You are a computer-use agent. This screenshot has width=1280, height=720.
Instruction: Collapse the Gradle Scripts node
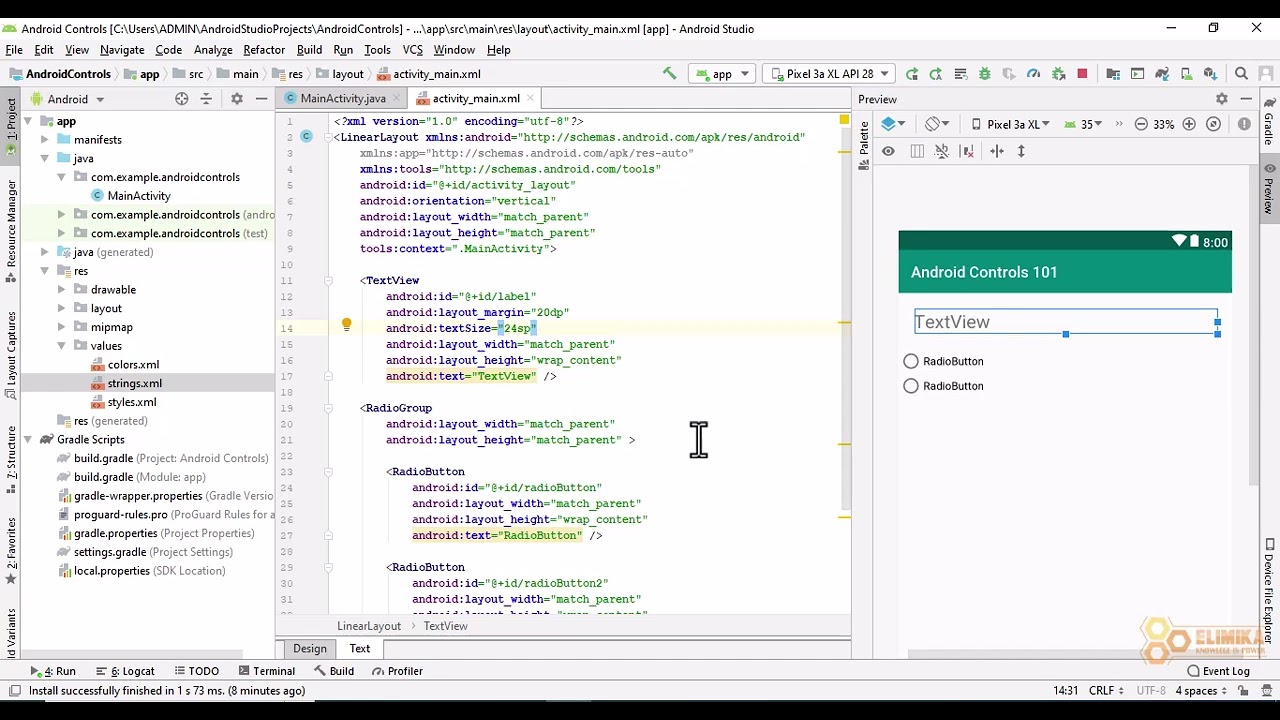point(28,440)
